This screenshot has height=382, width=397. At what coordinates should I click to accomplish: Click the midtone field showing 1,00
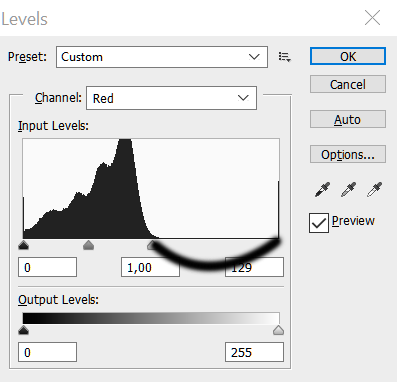coord(150,267)
